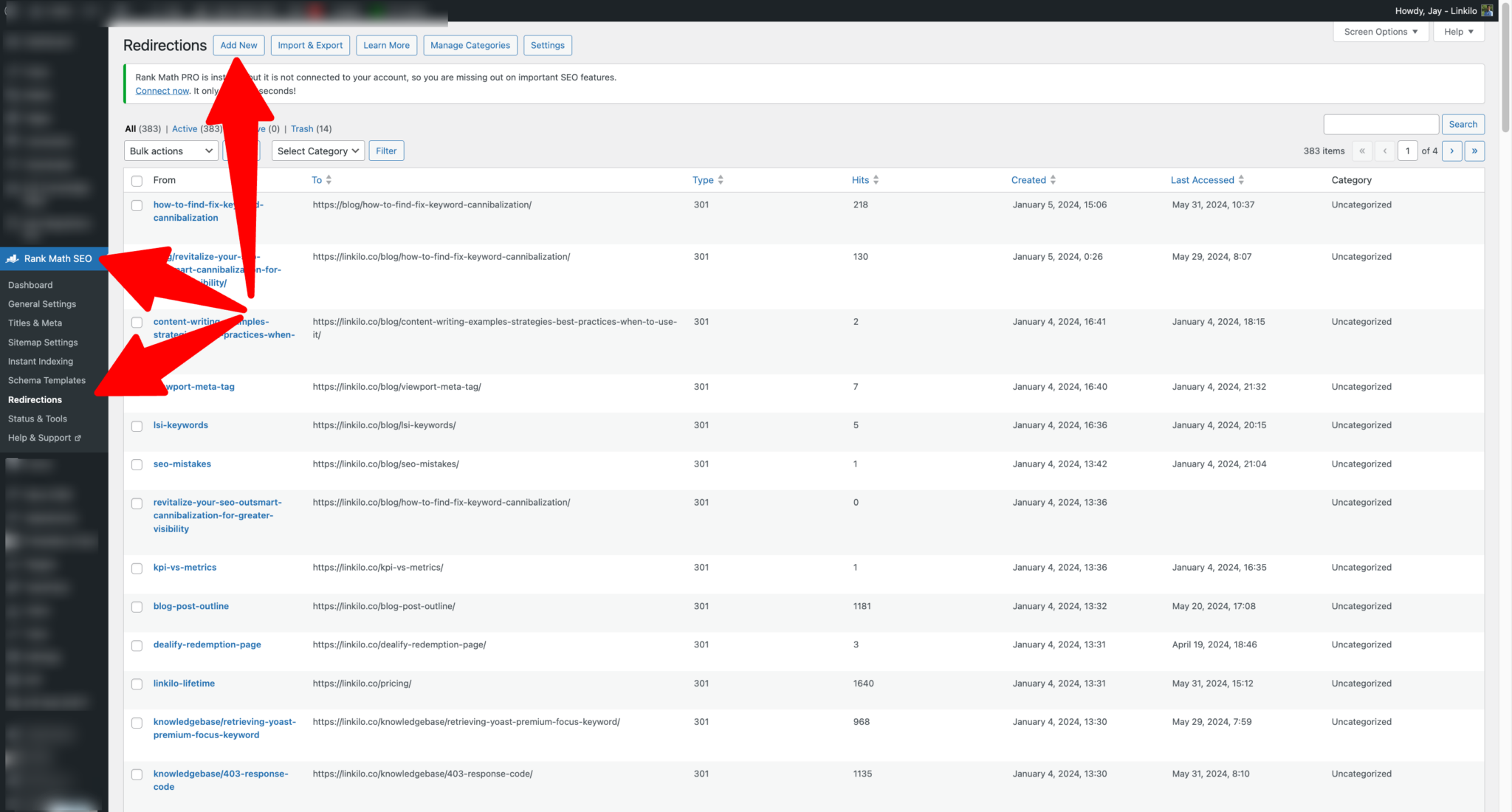Focus the redirections search input field
The width and height of the screenshot is (1512, 812).
(x=1381, y=124)
